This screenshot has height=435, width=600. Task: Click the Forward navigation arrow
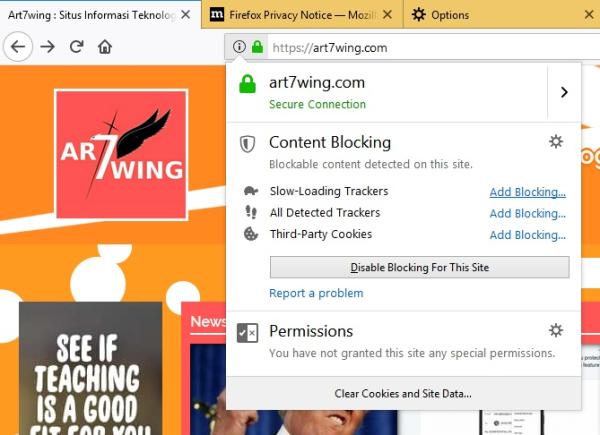[x=47, y=47]
